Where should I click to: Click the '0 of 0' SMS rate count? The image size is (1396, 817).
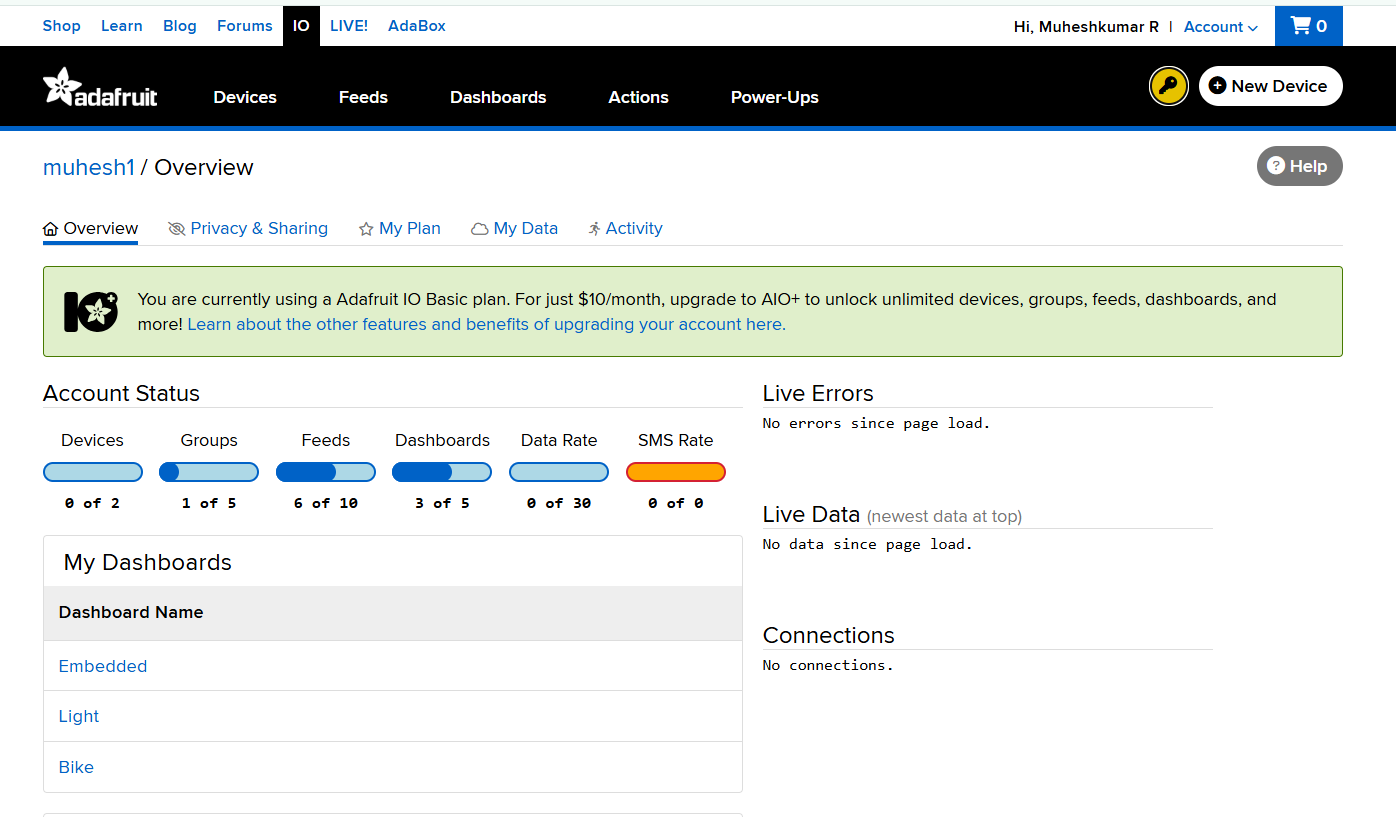coord(676,503)
